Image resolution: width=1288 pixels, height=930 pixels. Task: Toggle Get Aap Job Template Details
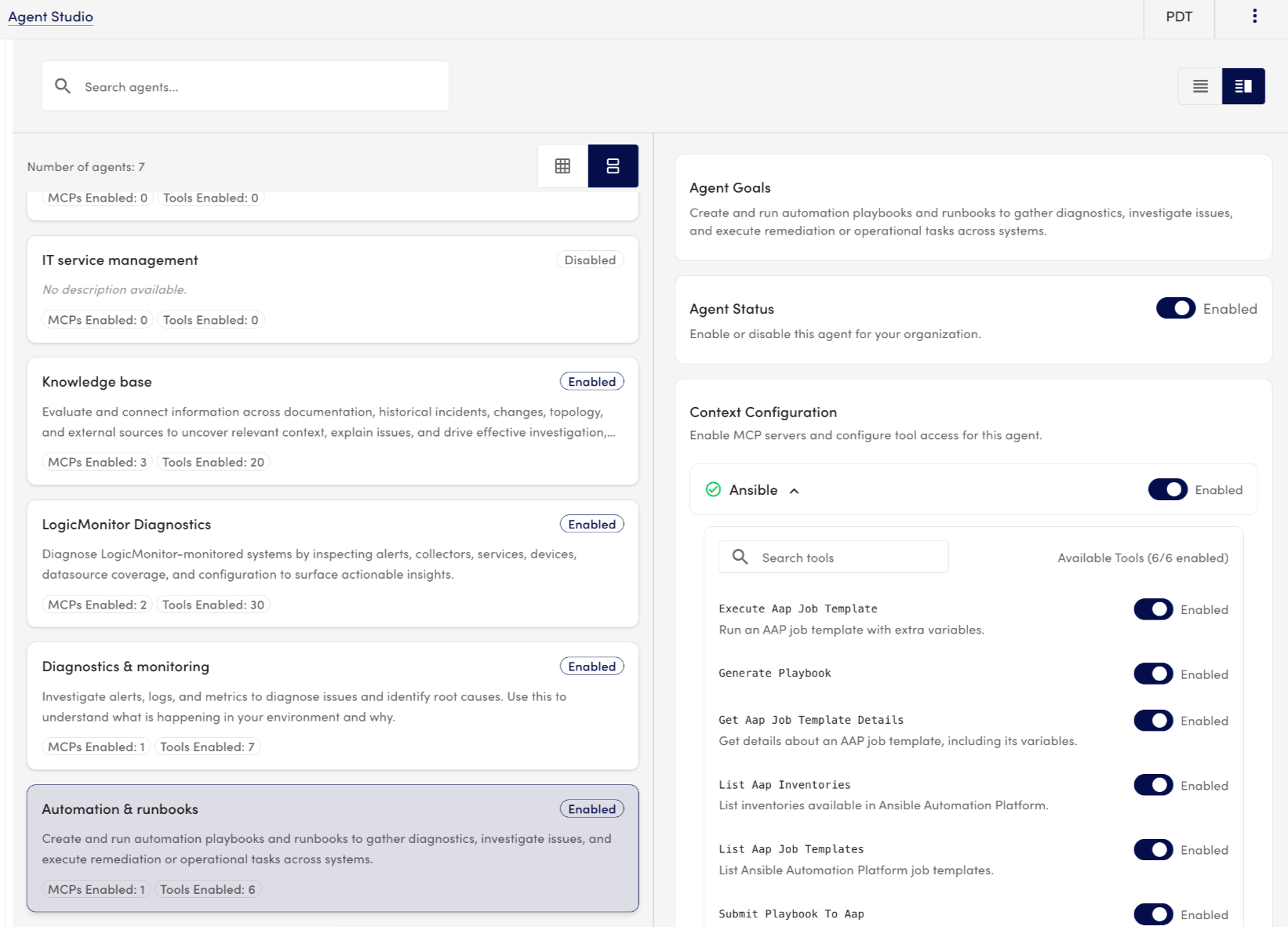(x=1153, y=721)
